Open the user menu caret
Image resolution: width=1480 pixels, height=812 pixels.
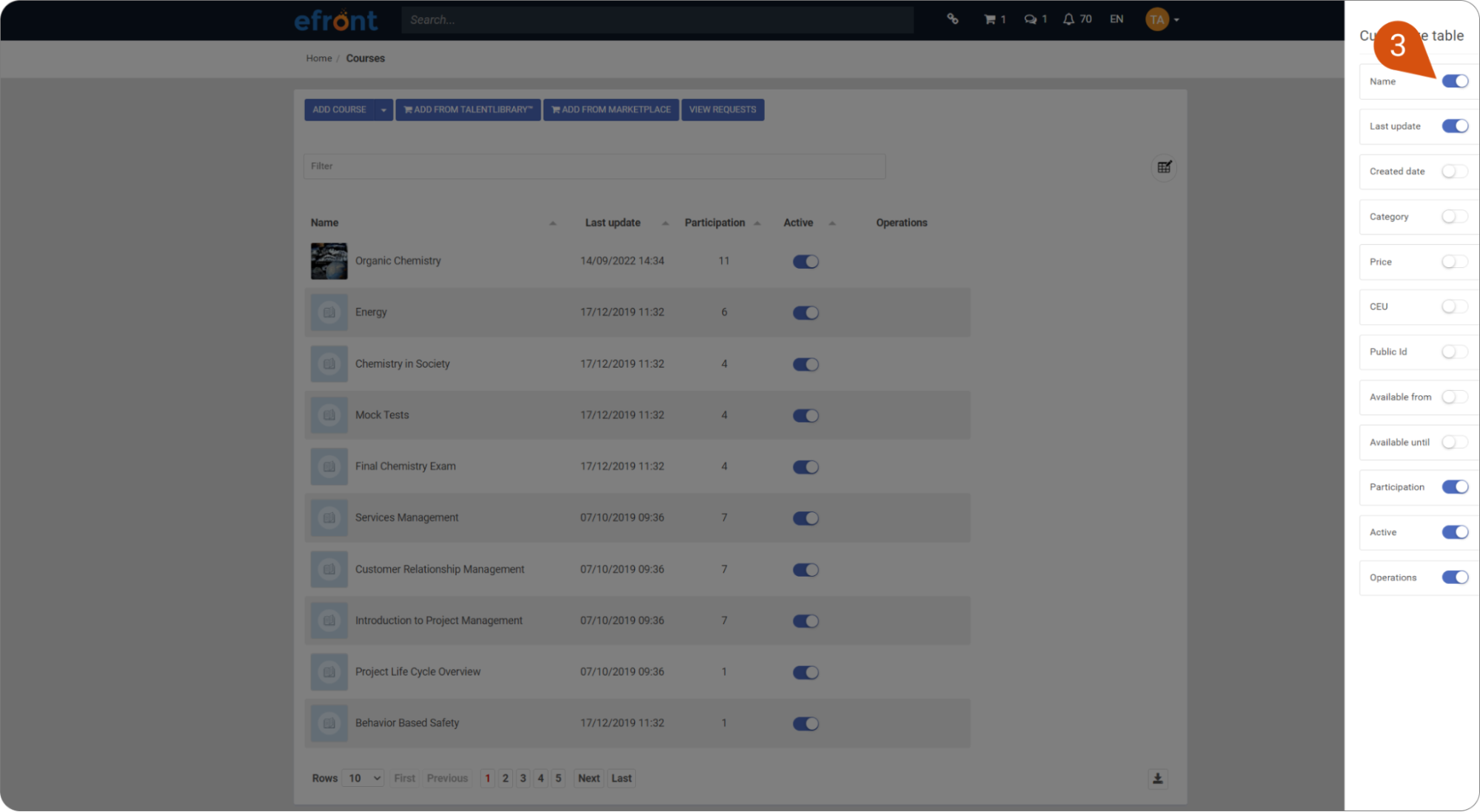[1176, 20]
